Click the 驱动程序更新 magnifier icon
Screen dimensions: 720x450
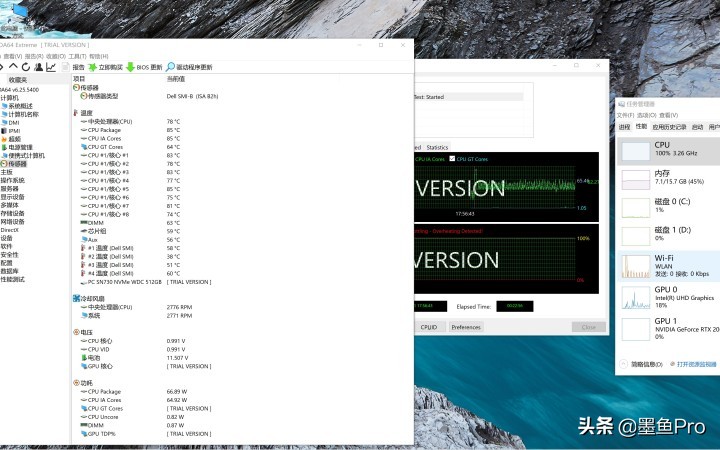(x=170, y=67)
